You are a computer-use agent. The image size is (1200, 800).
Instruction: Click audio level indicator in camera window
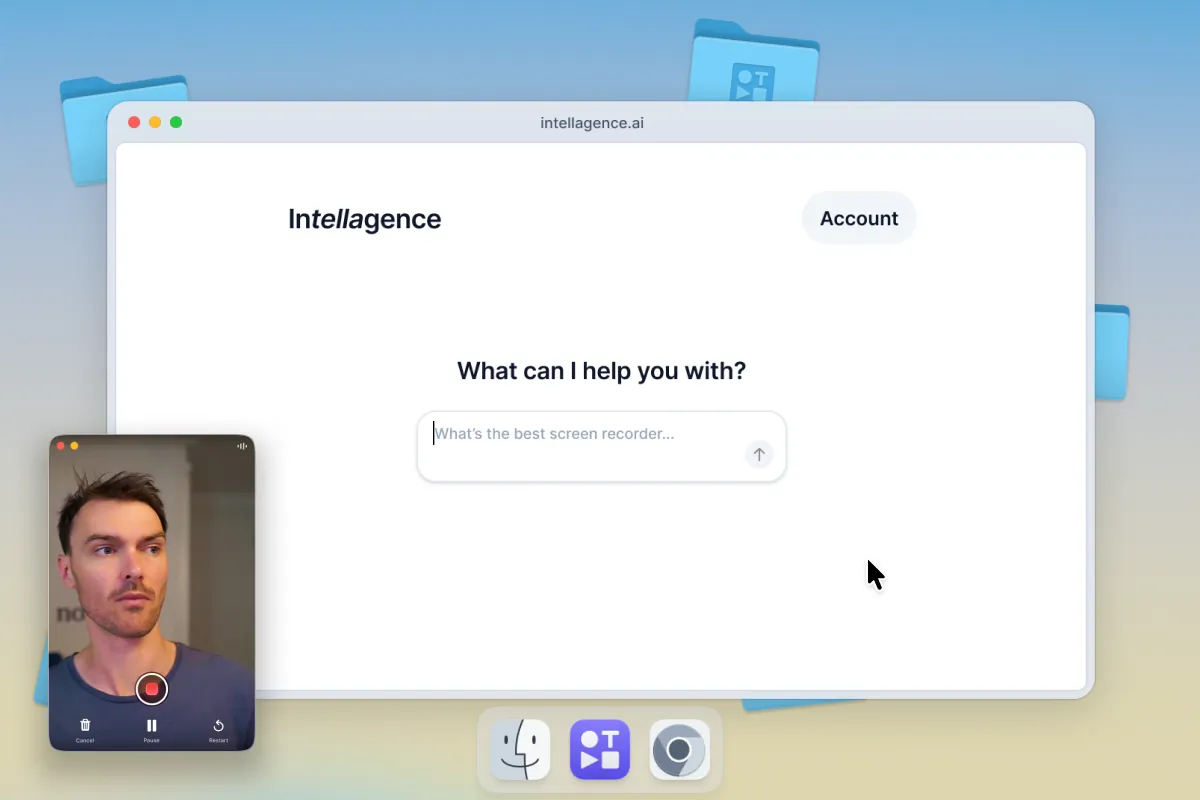click(x=242, y=446)
